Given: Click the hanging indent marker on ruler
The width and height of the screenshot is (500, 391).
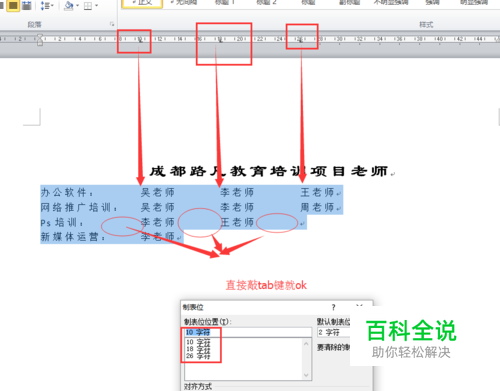Looking at the screenshot, I should pos(40,42).
